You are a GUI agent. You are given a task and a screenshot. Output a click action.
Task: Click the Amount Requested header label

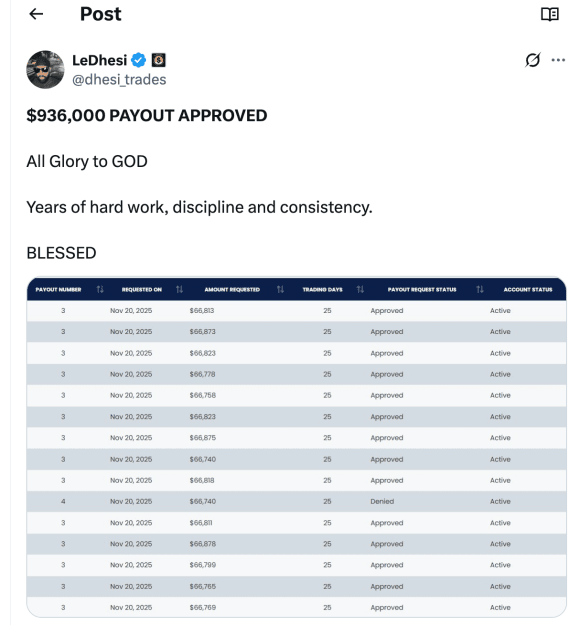[232, 289]
